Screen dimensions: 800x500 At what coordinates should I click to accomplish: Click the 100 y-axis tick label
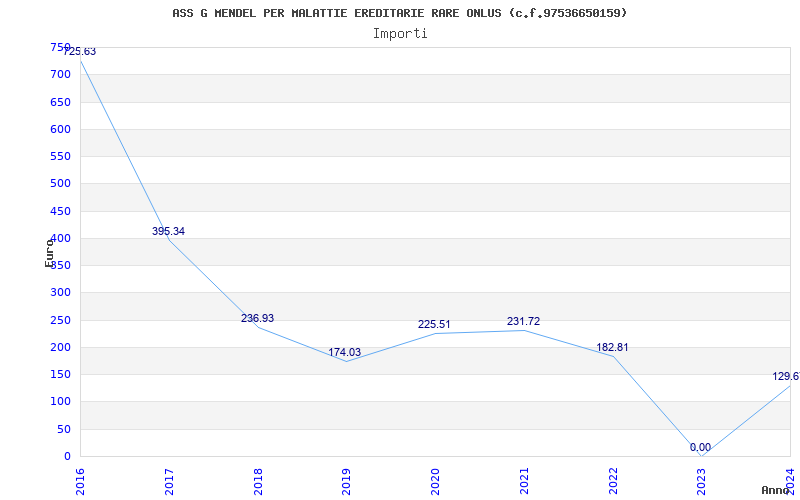coord(60,402)
